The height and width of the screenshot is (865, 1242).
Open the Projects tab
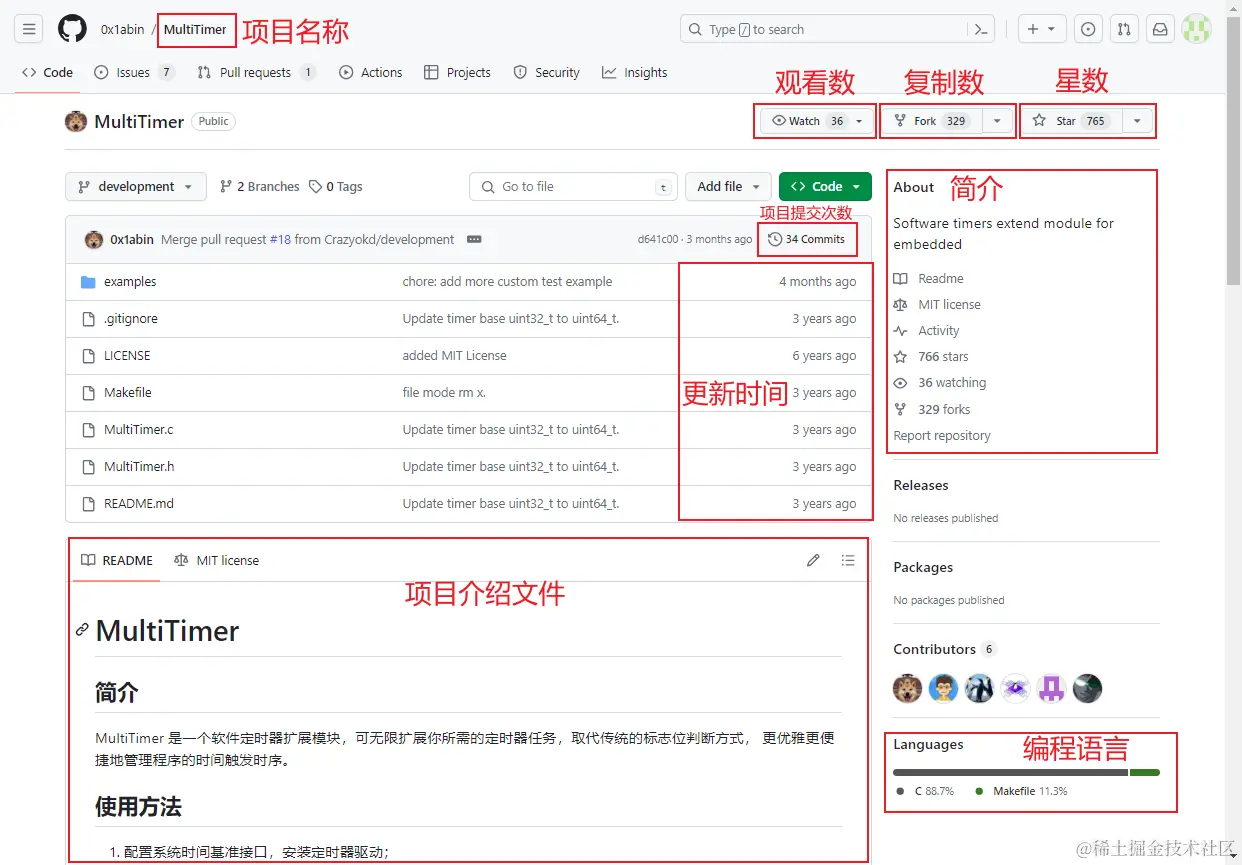coord(457,72)
